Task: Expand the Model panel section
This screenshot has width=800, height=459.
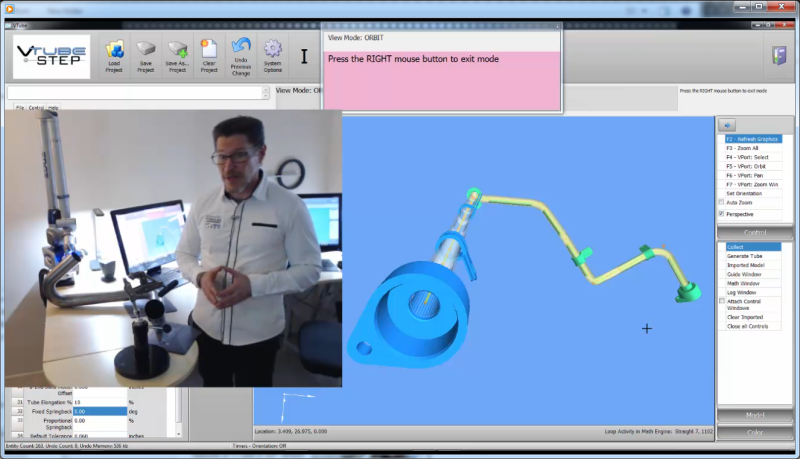Action: (755, 415)
